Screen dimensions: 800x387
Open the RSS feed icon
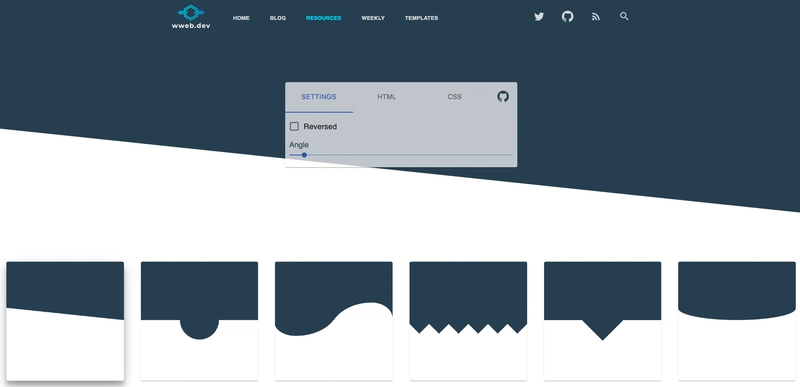pyautogui.click(x=596, y=17)
